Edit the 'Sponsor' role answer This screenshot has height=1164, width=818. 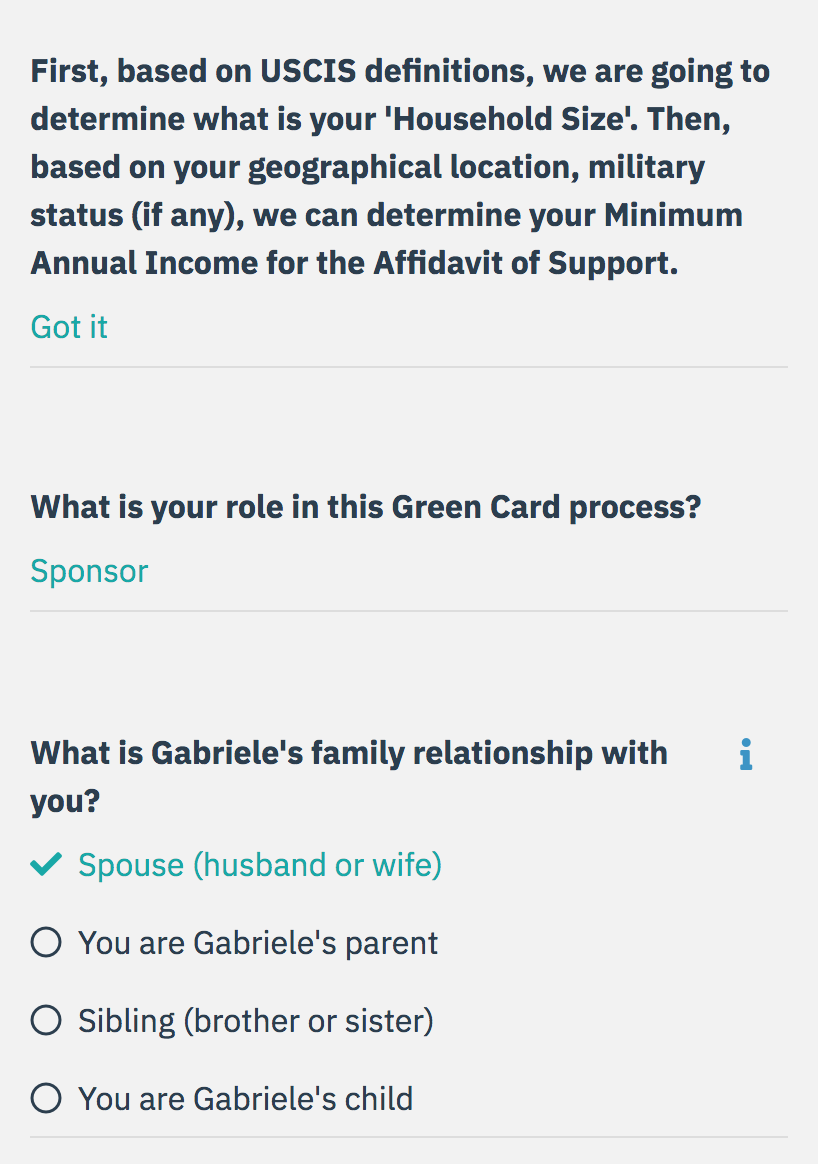[89, 571]
